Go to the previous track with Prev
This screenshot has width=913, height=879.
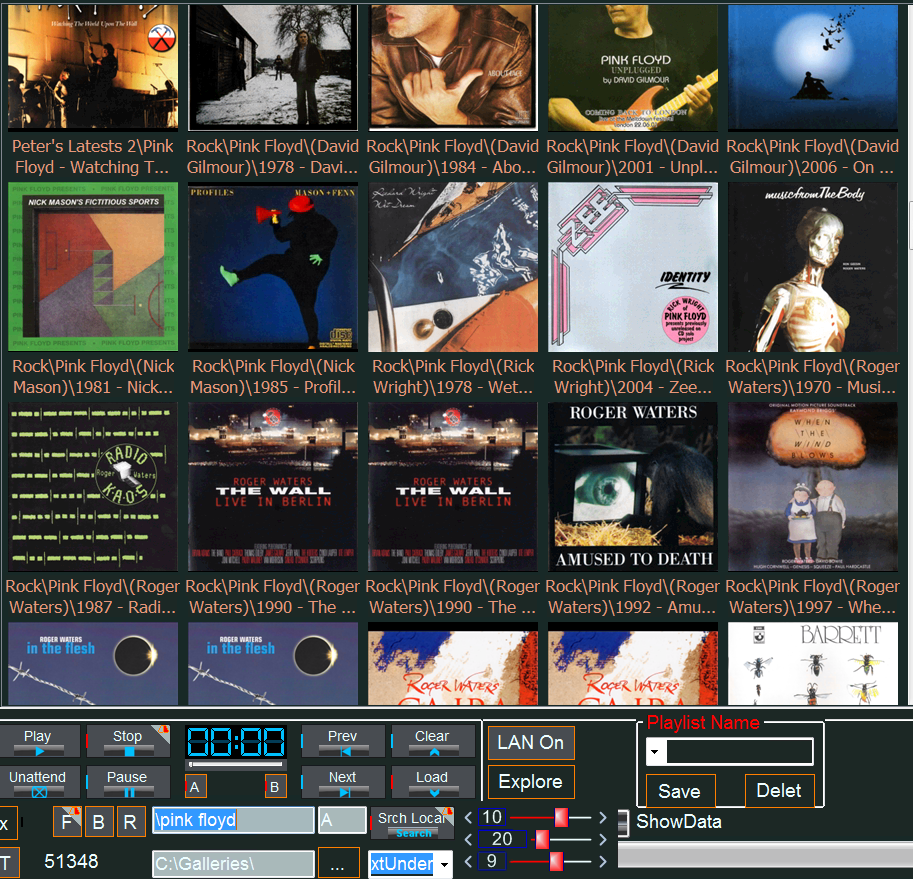[x=343, y=741]
